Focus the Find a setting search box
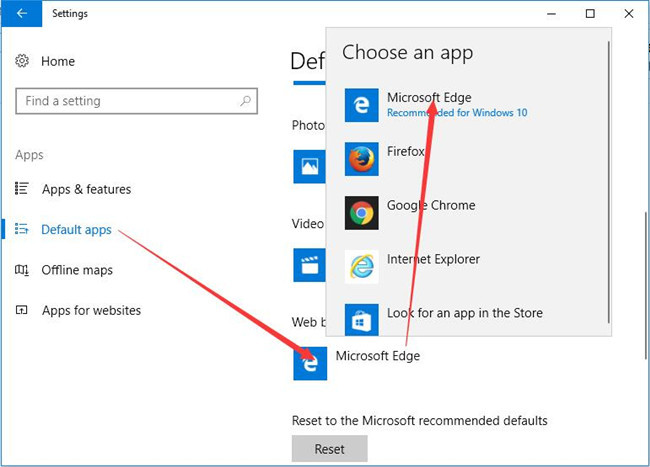The image size is (650, 467). [x=136, y=101]
